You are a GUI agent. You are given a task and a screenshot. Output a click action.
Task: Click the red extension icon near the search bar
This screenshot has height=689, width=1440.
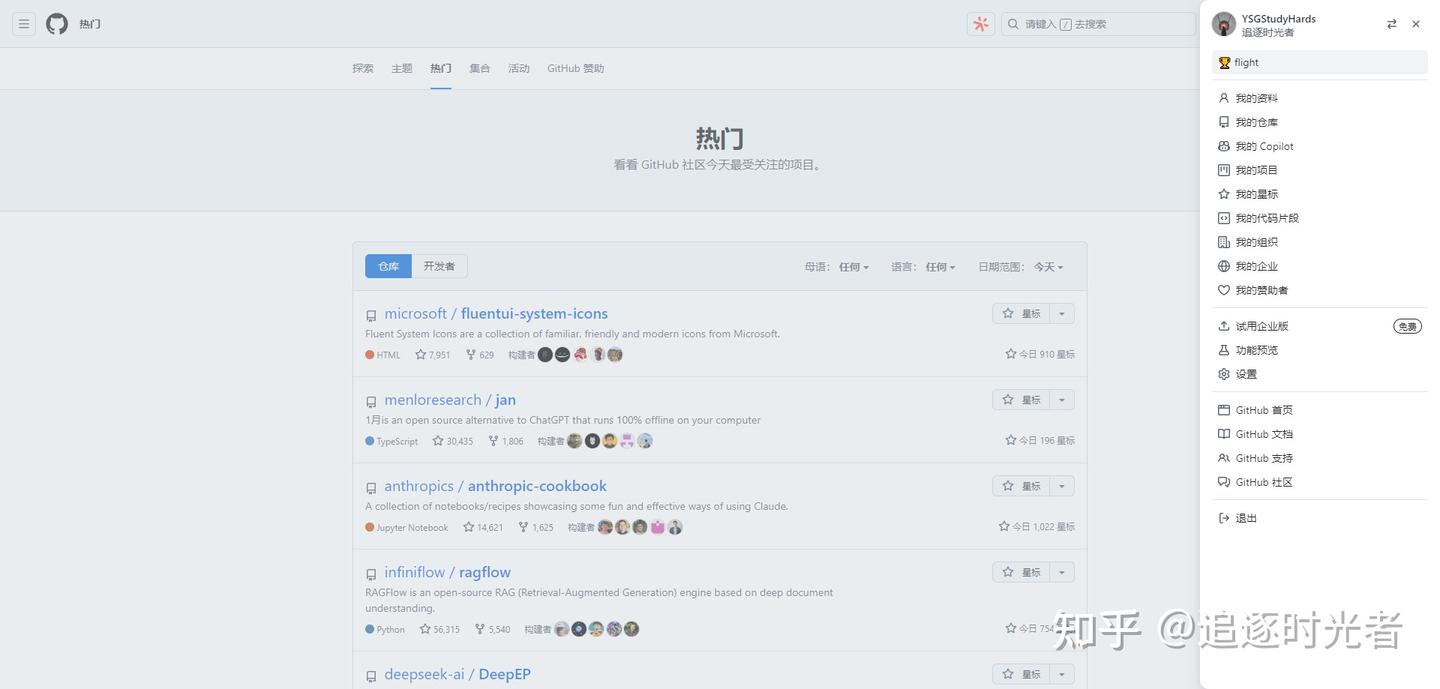[x=981, y=22]
